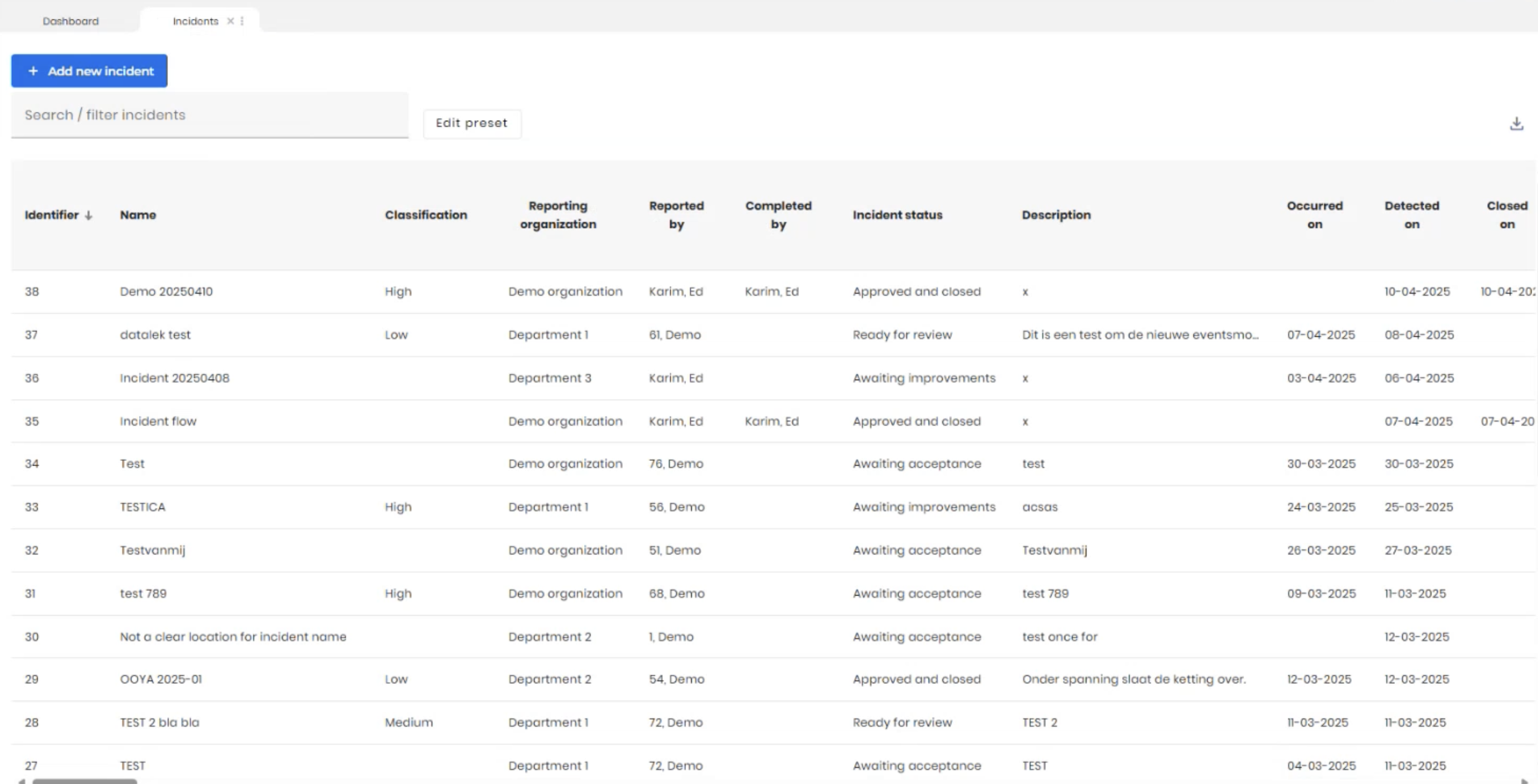Open the datalek test incident
This screenshot has width=1538, height=784.
point(155,335)
